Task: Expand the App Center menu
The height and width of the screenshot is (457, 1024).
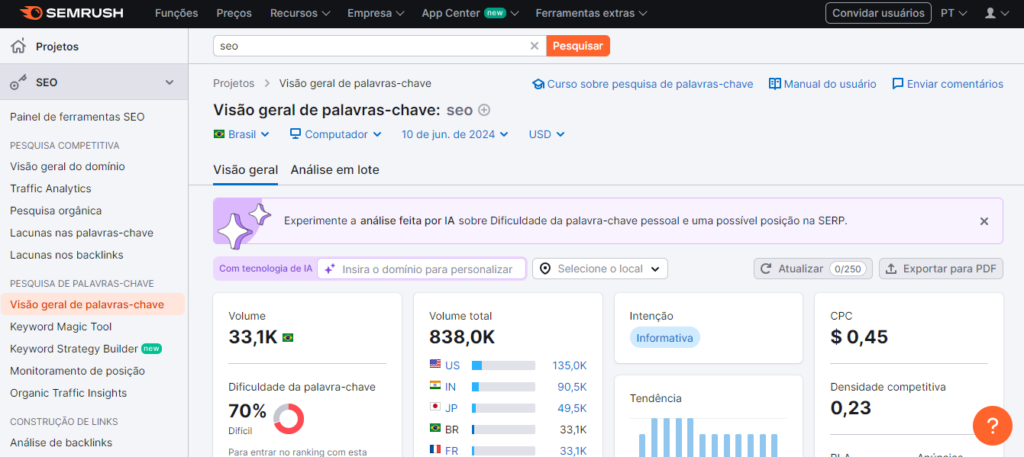Action: [470, 13]
